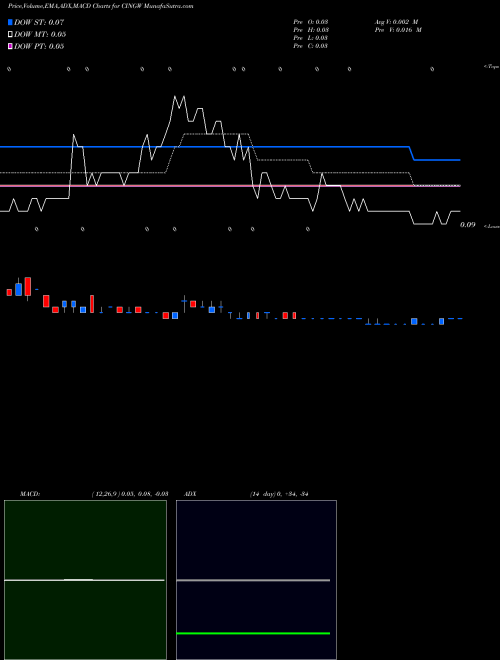The image size is (500, 660).
Task: Click the green line in ADX panel
Action: point(253,633)
